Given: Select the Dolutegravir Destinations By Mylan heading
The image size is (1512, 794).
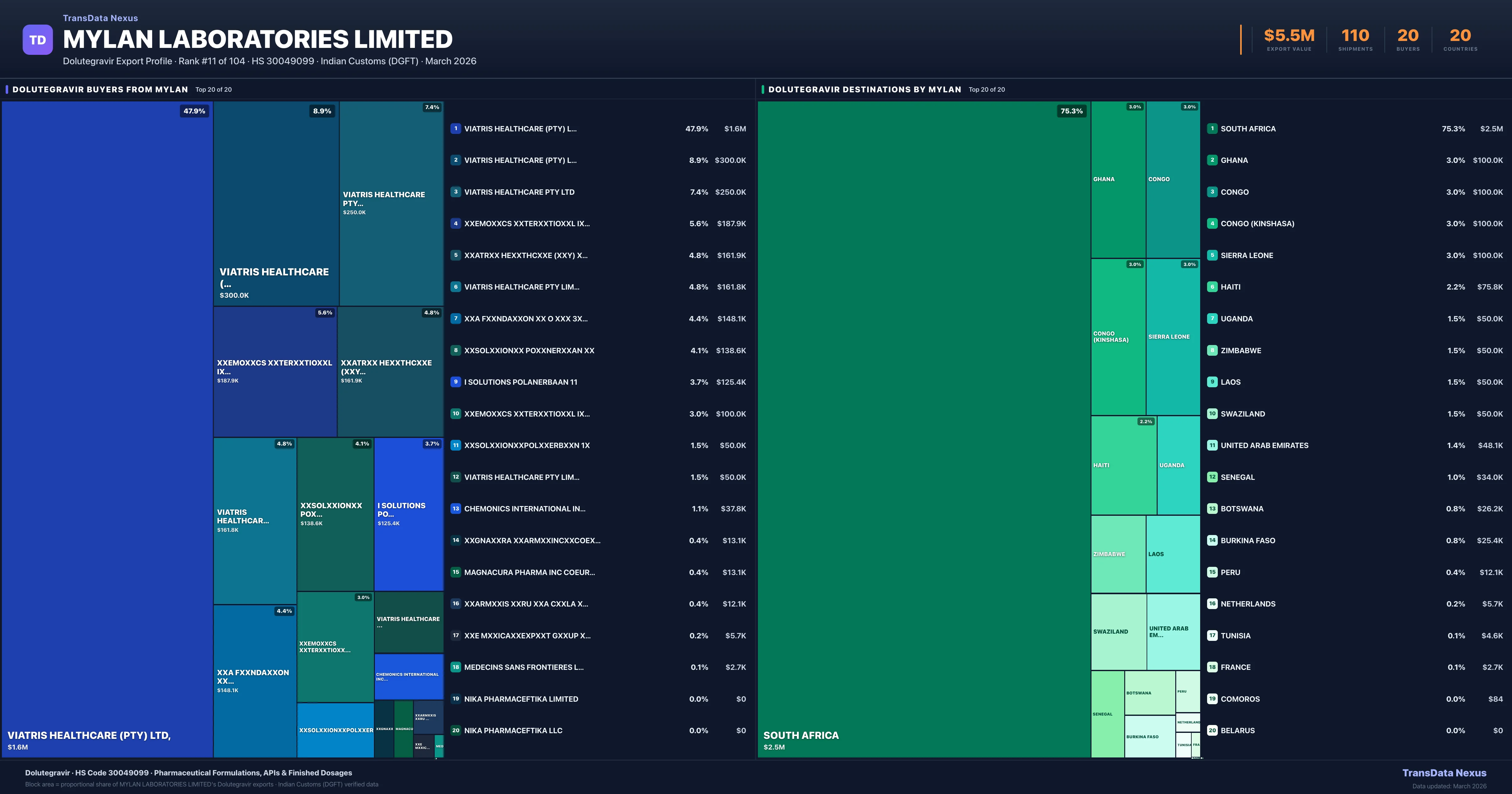Looking at the screenshot, I should [x=865, y=89].
